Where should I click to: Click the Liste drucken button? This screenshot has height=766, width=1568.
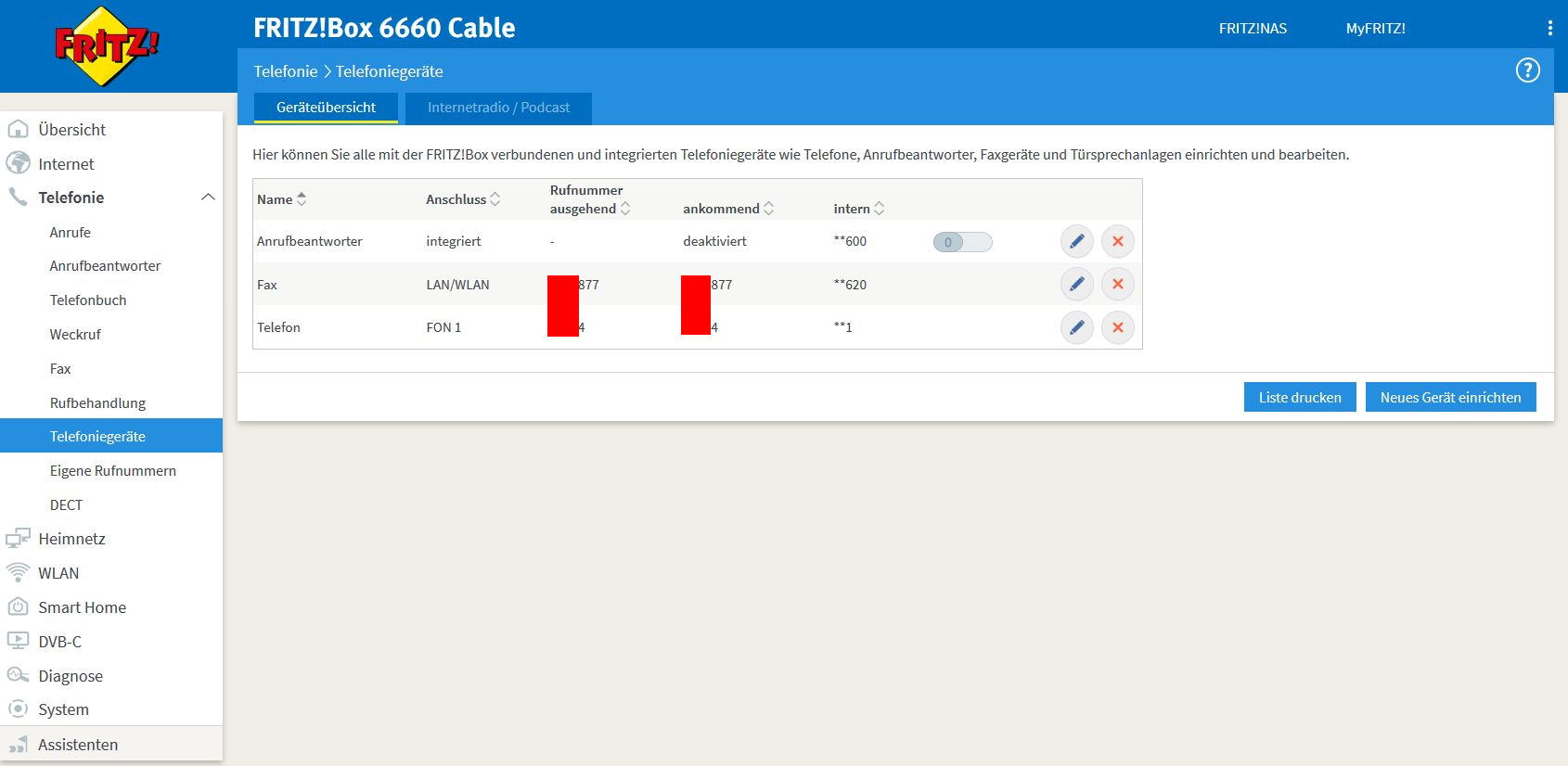click(1300, 397)
